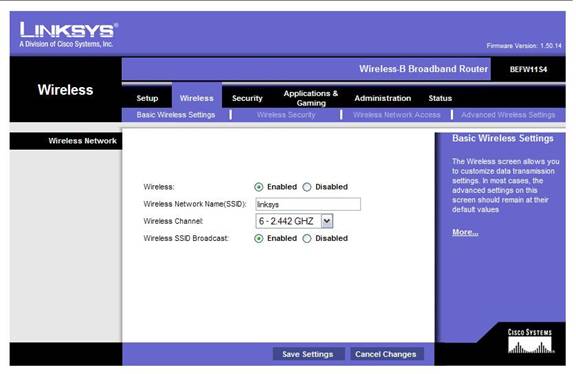Open Advanced Wireless Settings sub-tab

pyautogui.click(x=508, y=115)
